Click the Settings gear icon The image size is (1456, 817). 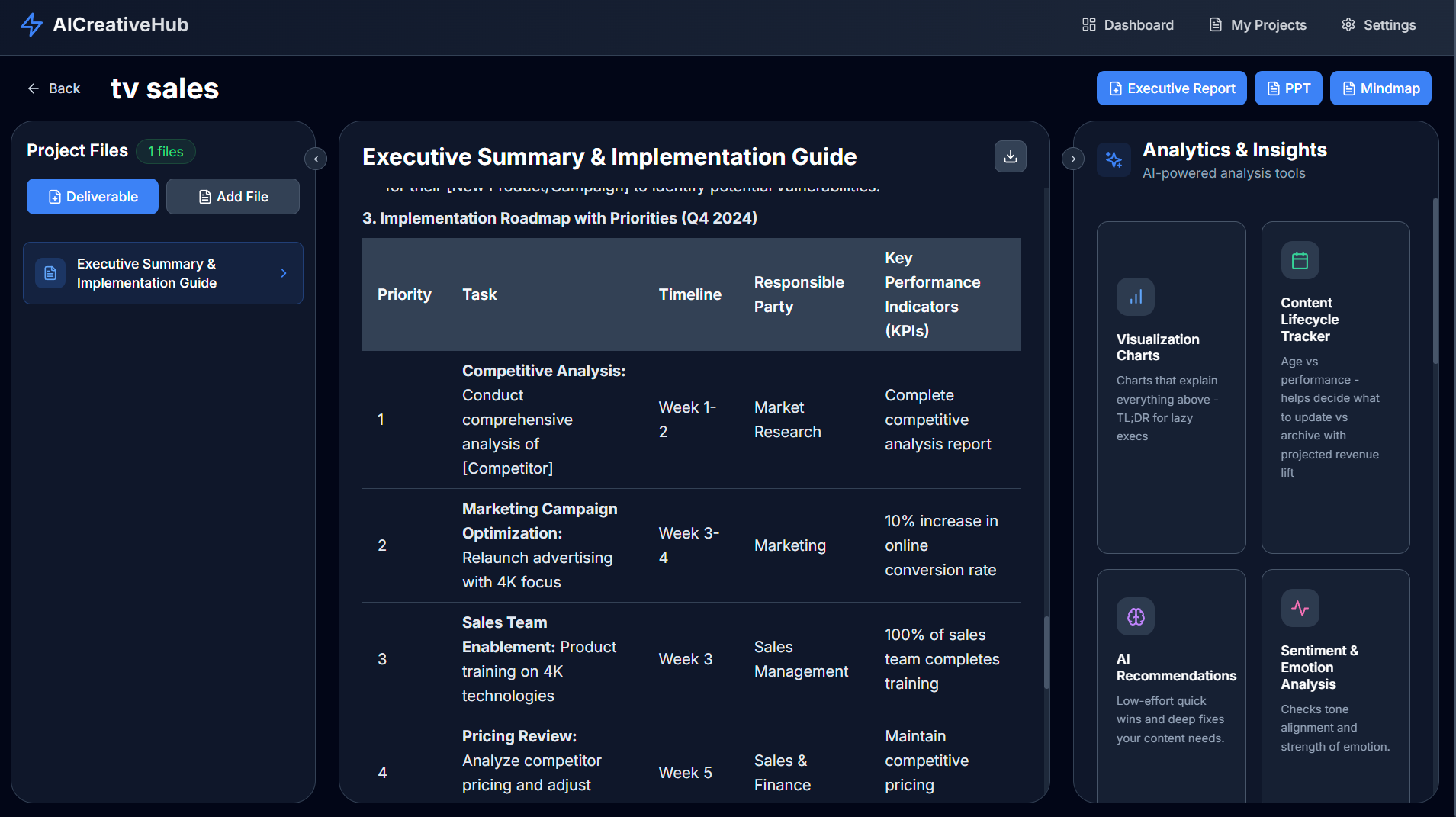point(1348,25)
